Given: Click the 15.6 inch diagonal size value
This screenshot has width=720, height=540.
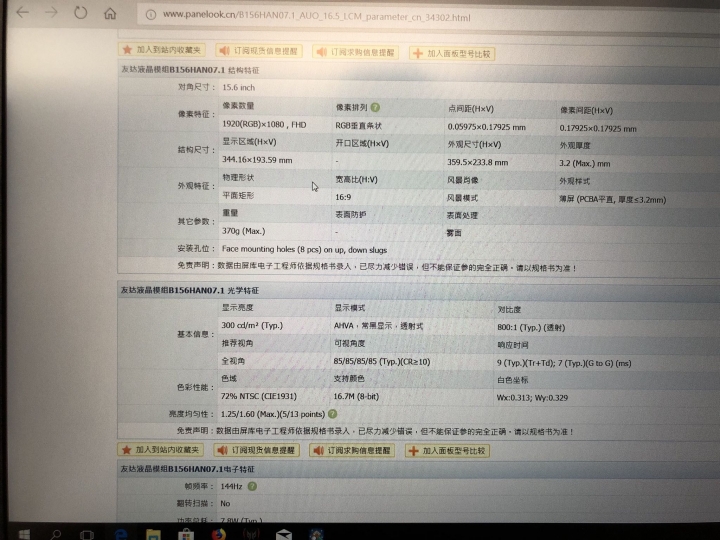Looking at the screenshot, I should pyautogui.click(x=238, y=87).
